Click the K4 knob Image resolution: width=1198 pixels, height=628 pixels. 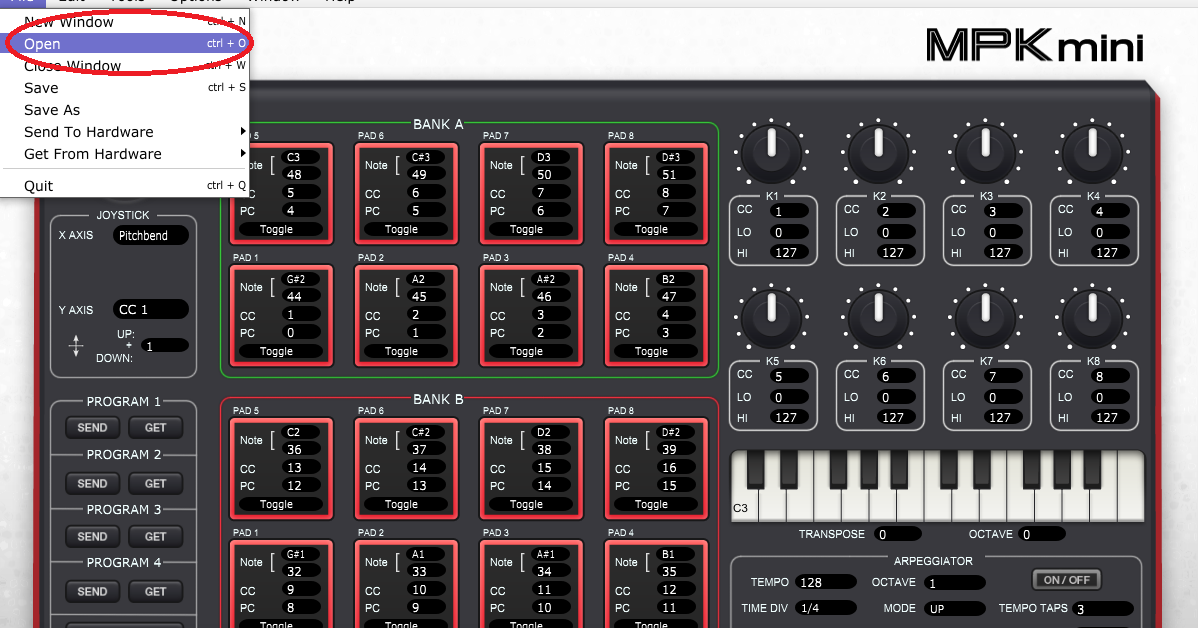[x=1092, y=152]
